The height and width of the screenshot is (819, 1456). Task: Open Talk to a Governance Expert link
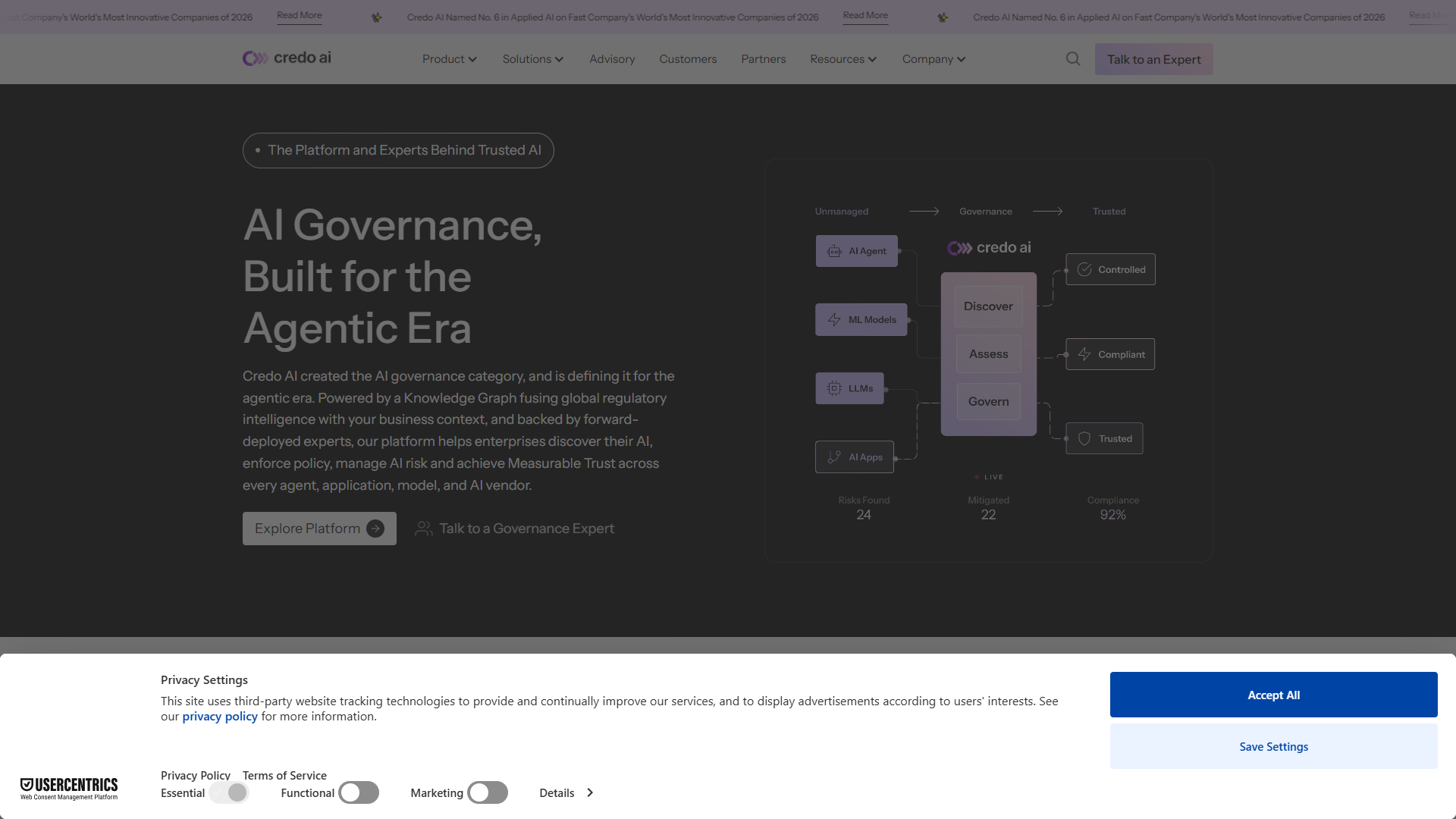515,529
